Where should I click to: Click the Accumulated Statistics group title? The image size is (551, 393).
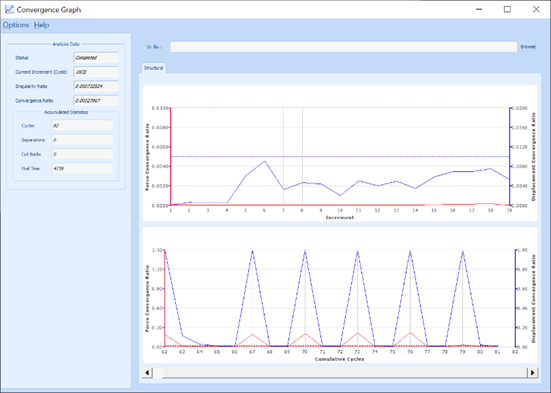66,112
